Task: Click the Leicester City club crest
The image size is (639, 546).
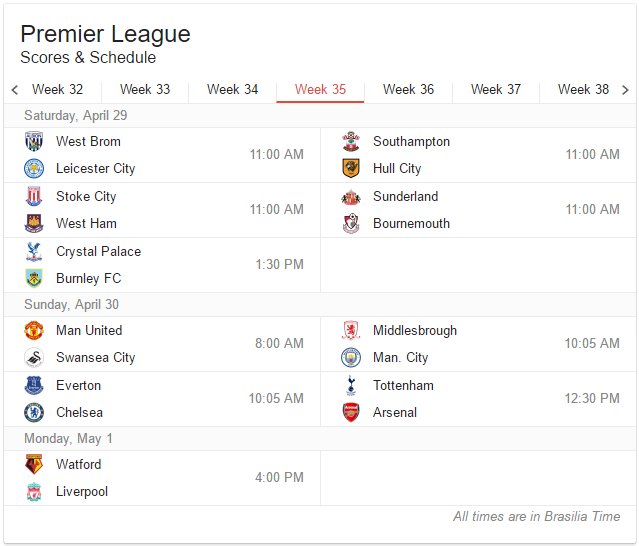Action: [34, 169]
